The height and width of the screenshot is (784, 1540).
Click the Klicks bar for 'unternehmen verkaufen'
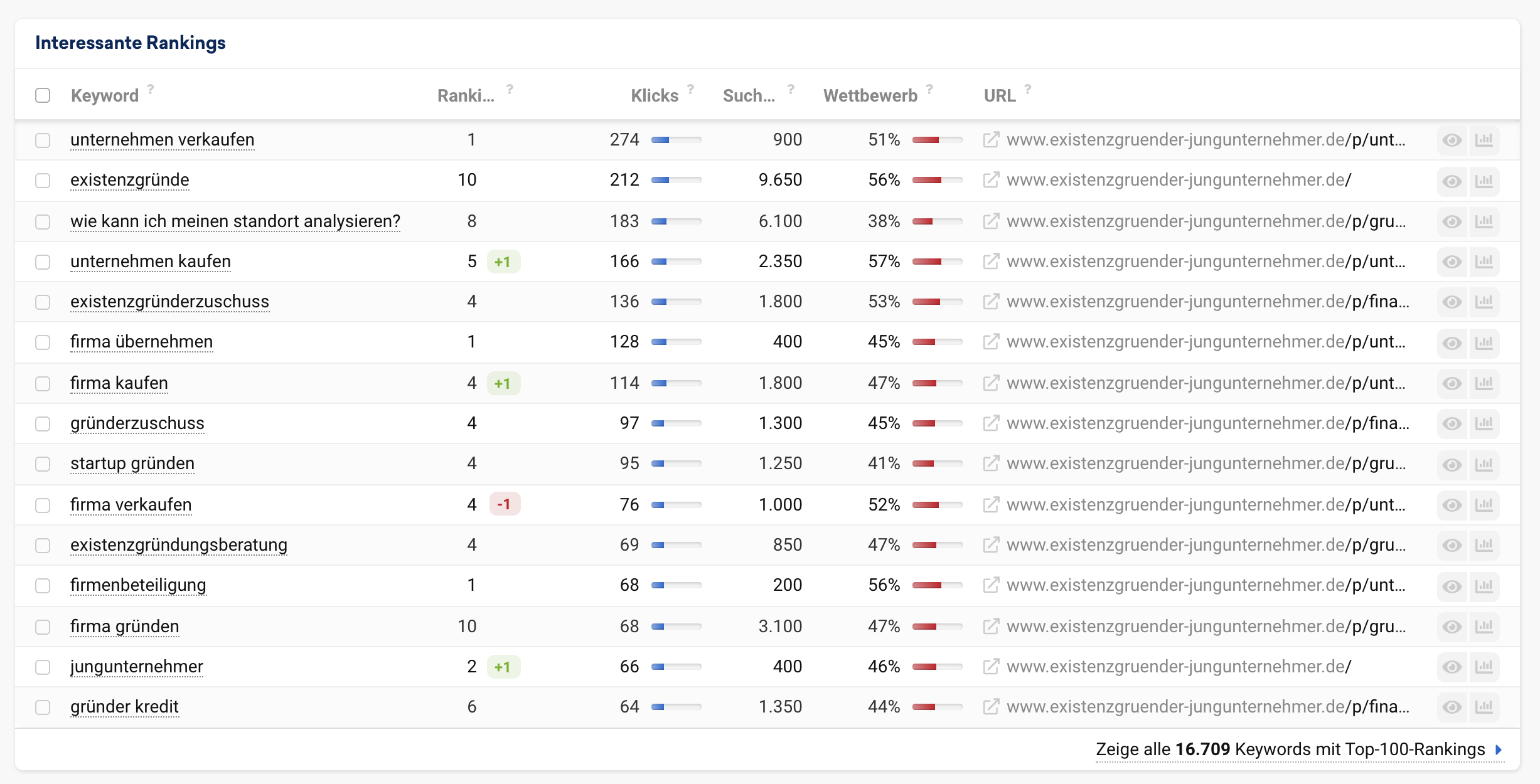pyautogui.click(x=676, y=140)
